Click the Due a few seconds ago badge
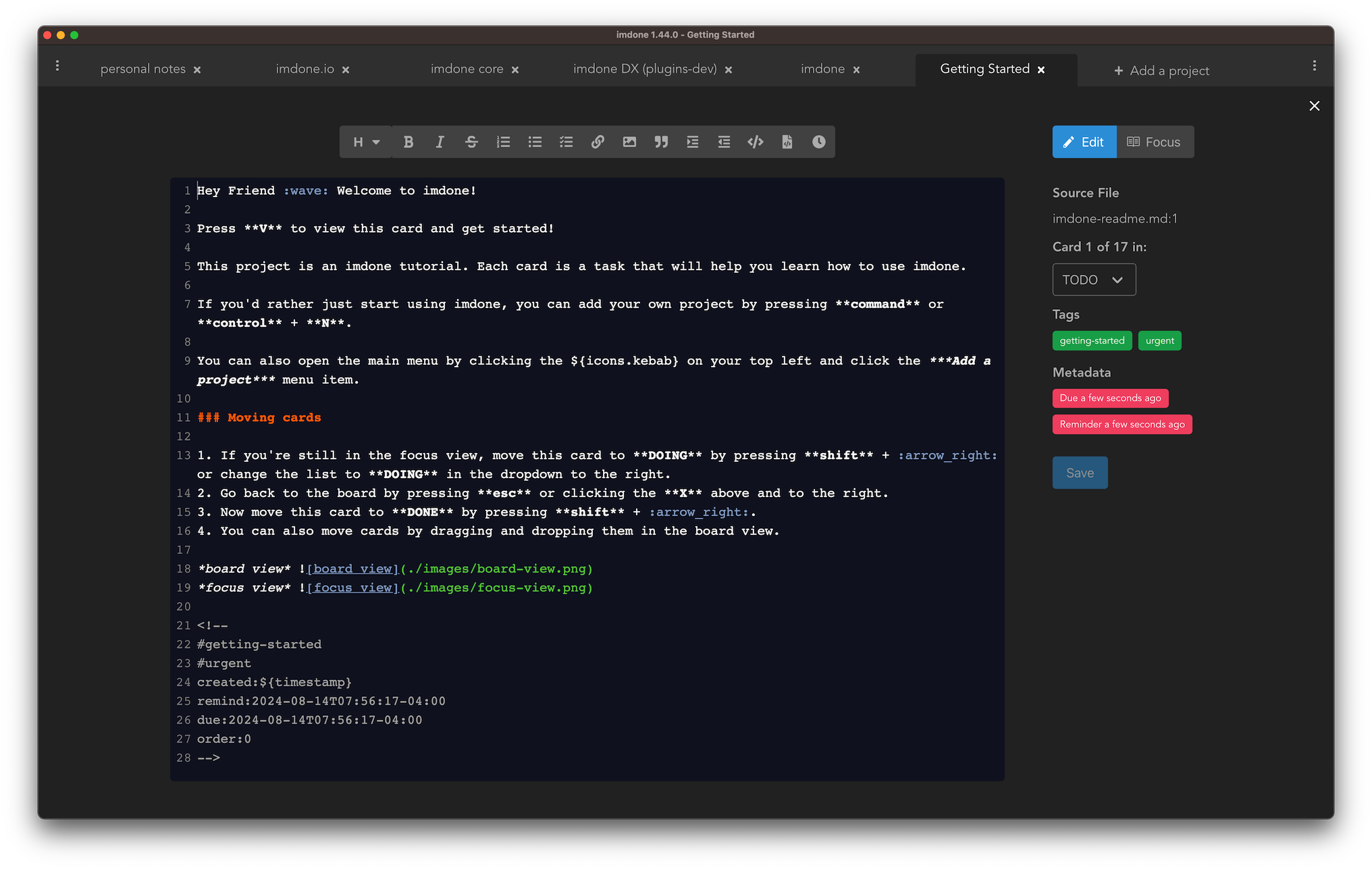The height and width of the screenshot is (869, 1372). coord(1110,398)
